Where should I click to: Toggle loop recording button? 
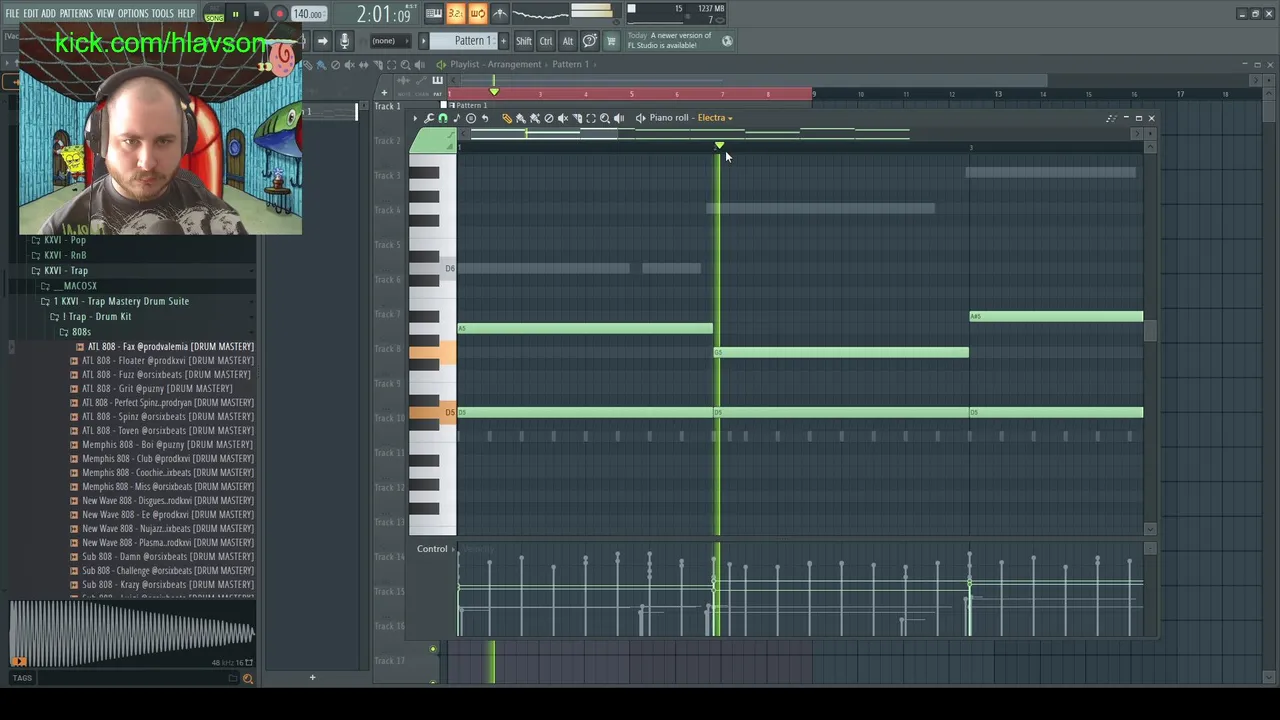pyautogui.click(x=478, y=13)
